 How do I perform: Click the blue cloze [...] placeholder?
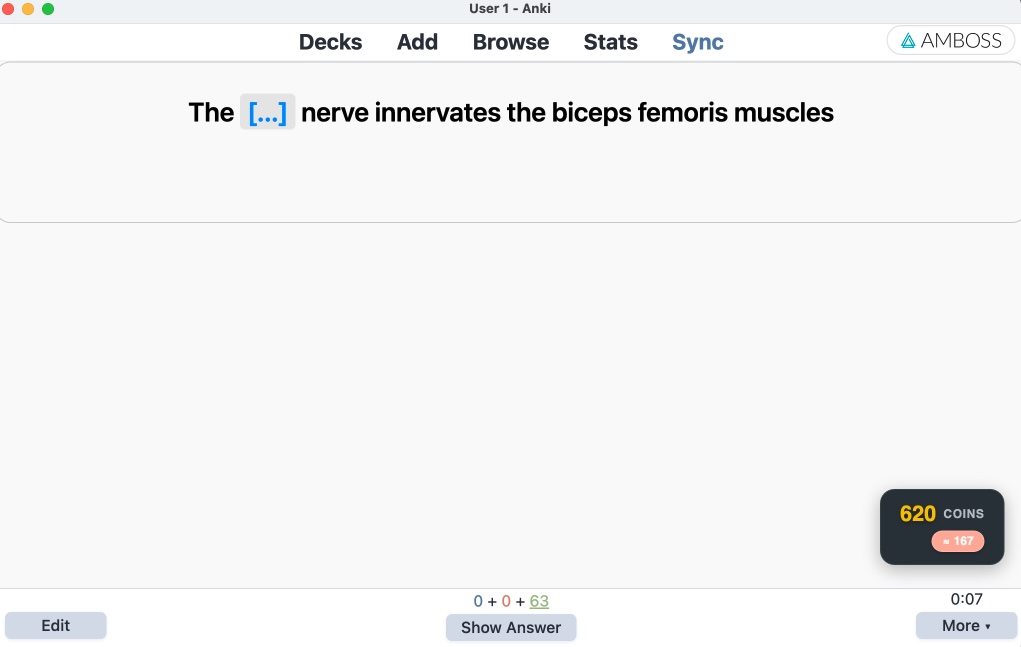(x=267, y=112)
